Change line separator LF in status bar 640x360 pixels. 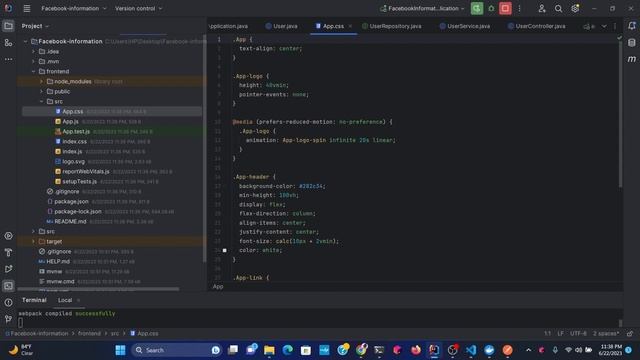pos(560,333)
